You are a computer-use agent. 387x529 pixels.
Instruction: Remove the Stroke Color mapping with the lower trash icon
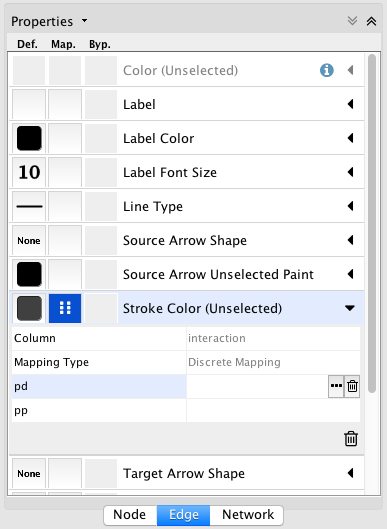click(351, 439)
